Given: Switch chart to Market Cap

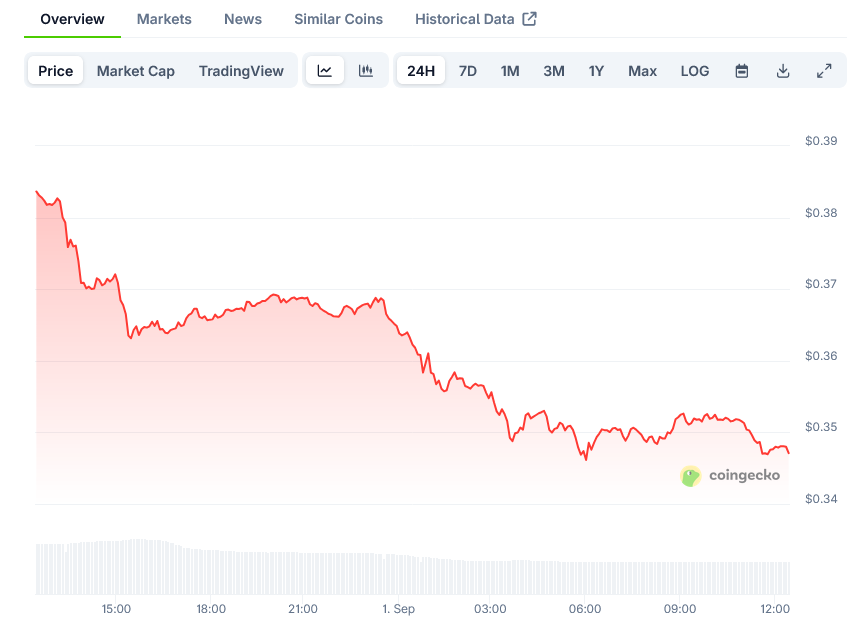Looking at the screenshot, I should coord(136,71).
